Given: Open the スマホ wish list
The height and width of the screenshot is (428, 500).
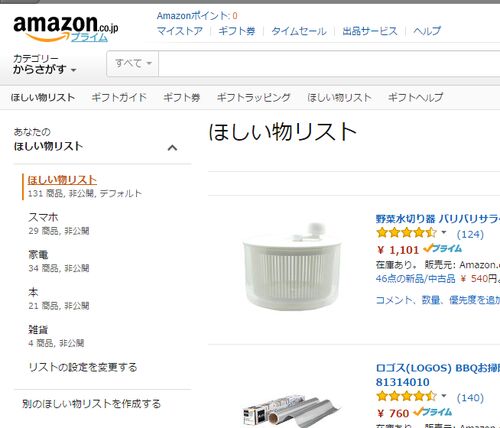Looking at the screenshot, I should click(x=43, y=217).
